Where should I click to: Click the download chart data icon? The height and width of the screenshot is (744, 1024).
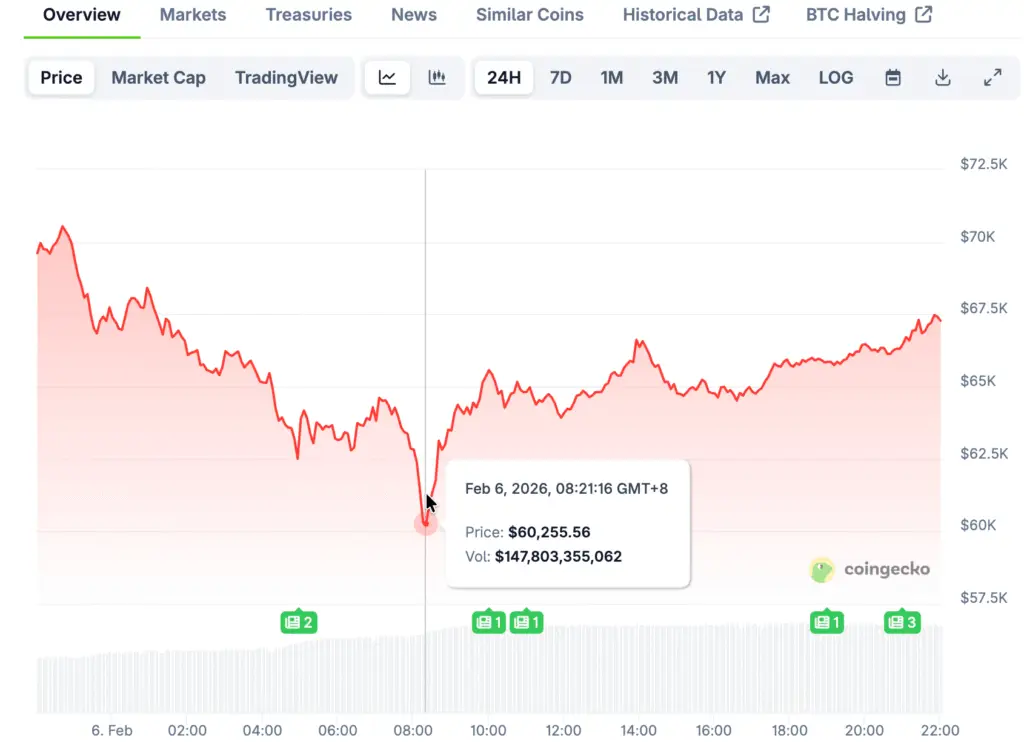942,78
